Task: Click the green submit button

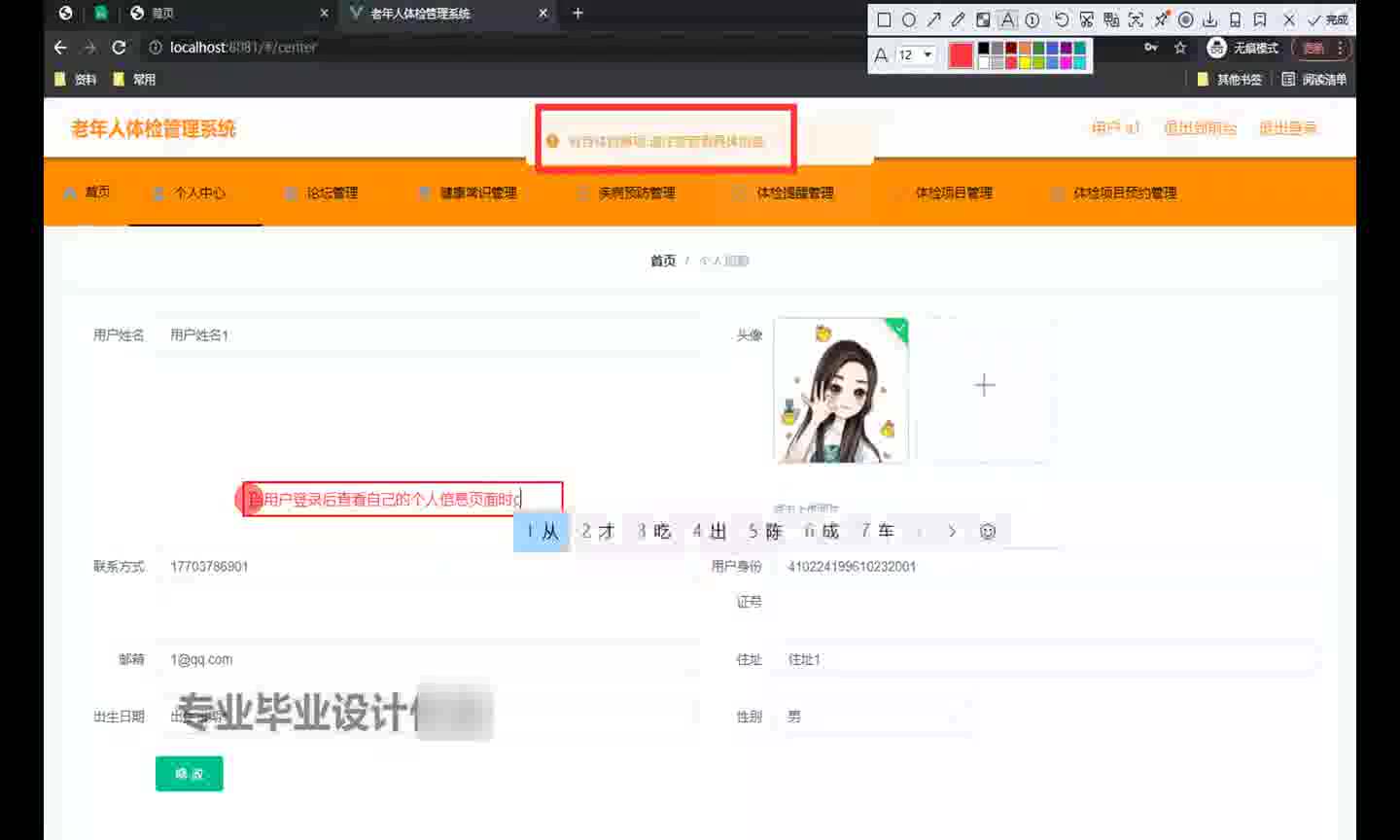Action: click(190, 774)
